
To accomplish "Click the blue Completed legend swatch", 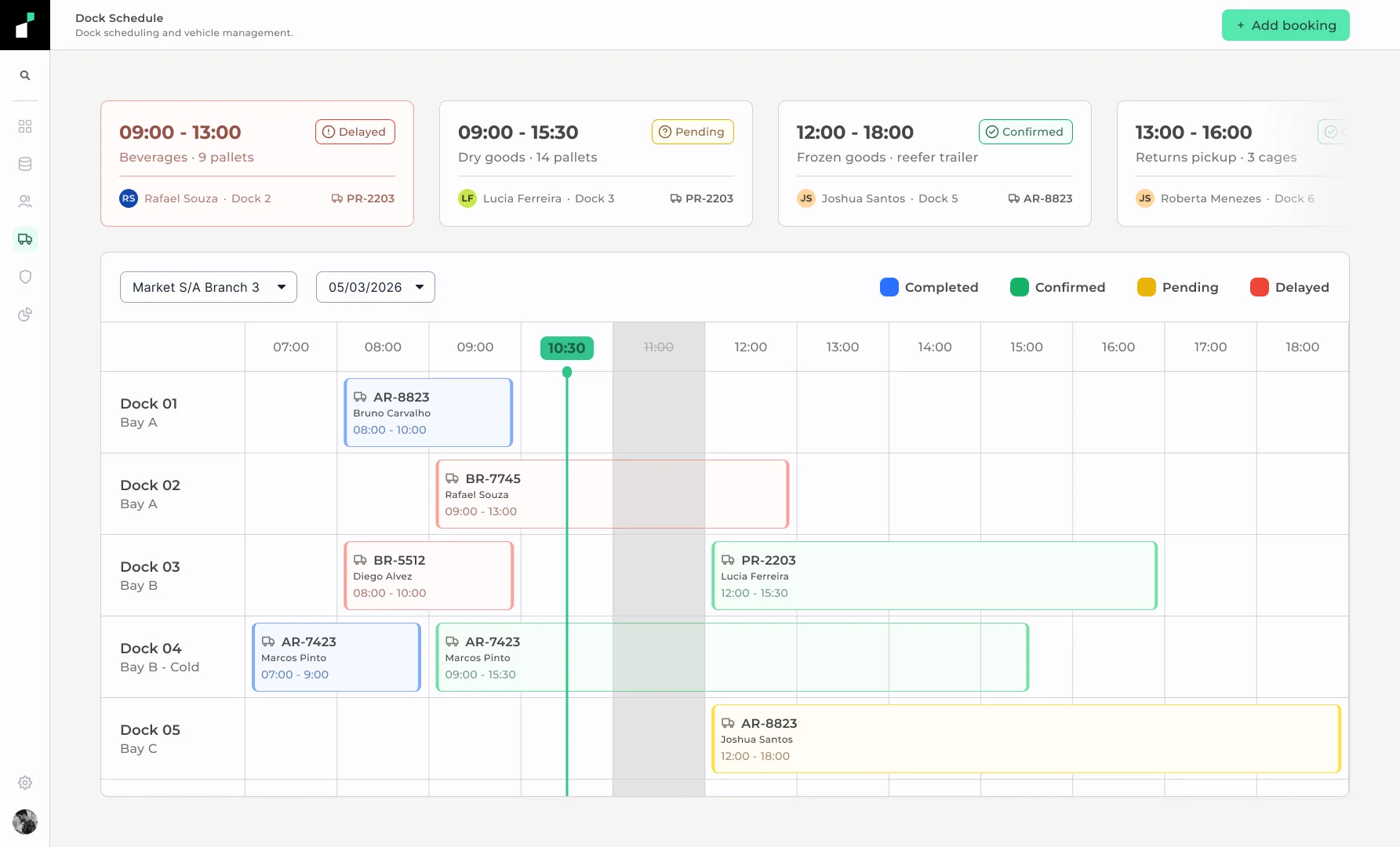I will [889, 287].
